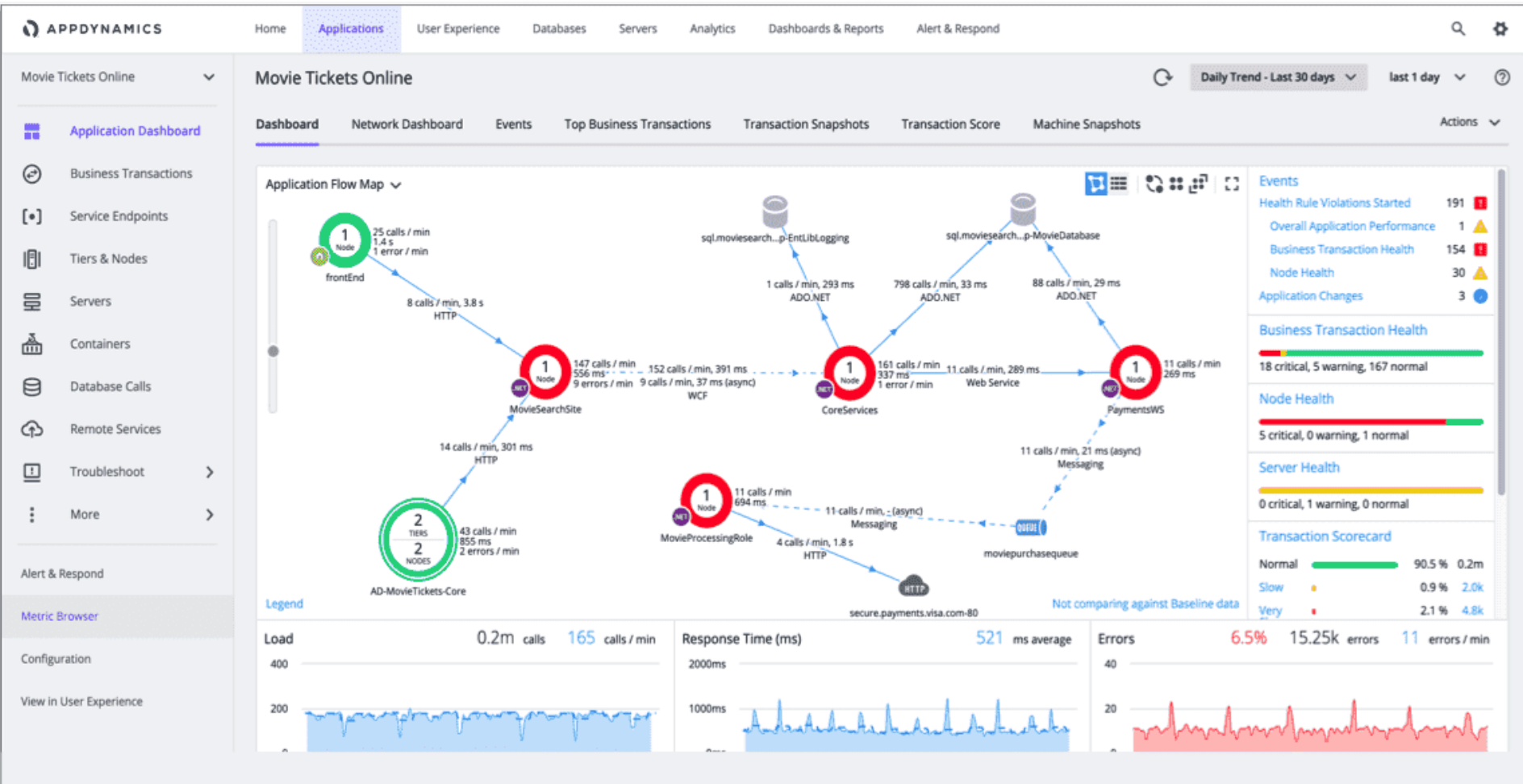Image resolution: width=1523 pixels, height=784 pixels.
Task: Click the Service Endpoints bracket icon
Action: [32, 216]
